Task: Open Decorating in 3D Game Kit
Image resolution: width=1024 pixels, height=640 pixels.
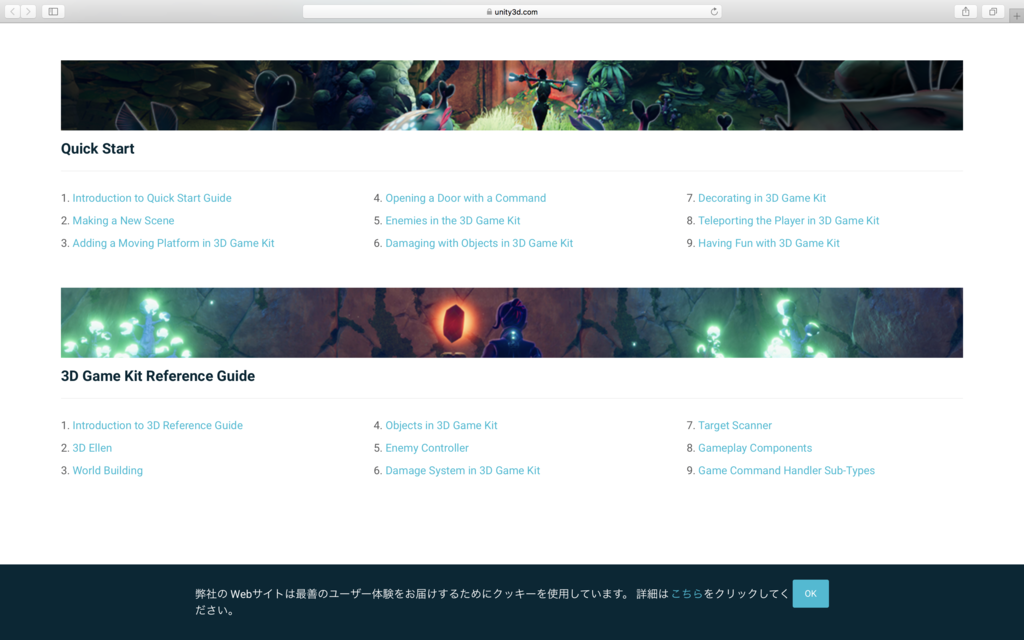Action: tap(762, 198)
